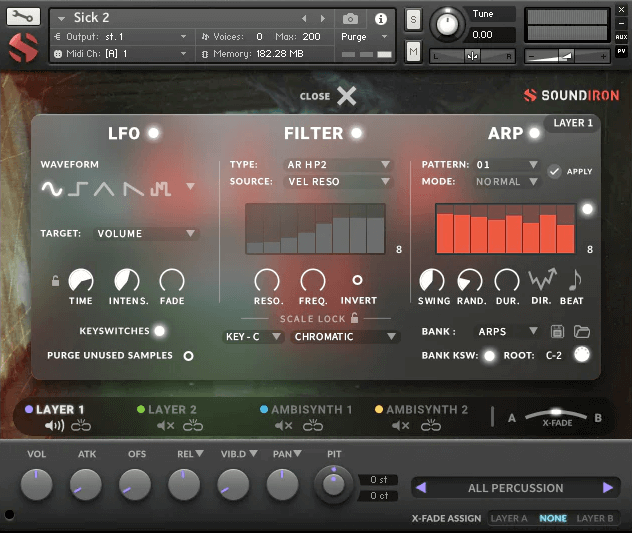Click the Layer 1 link icon
Viewport: 632px width, 533px height.
click(x=81, y=425)
